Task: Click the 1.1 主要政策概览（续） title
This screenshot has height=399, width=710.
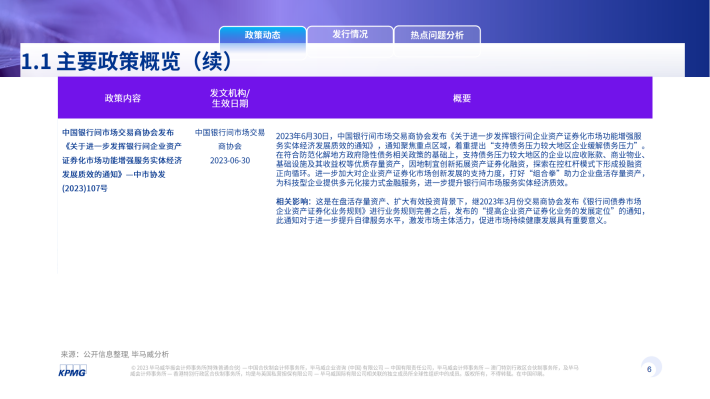Action: coord(127,61)
